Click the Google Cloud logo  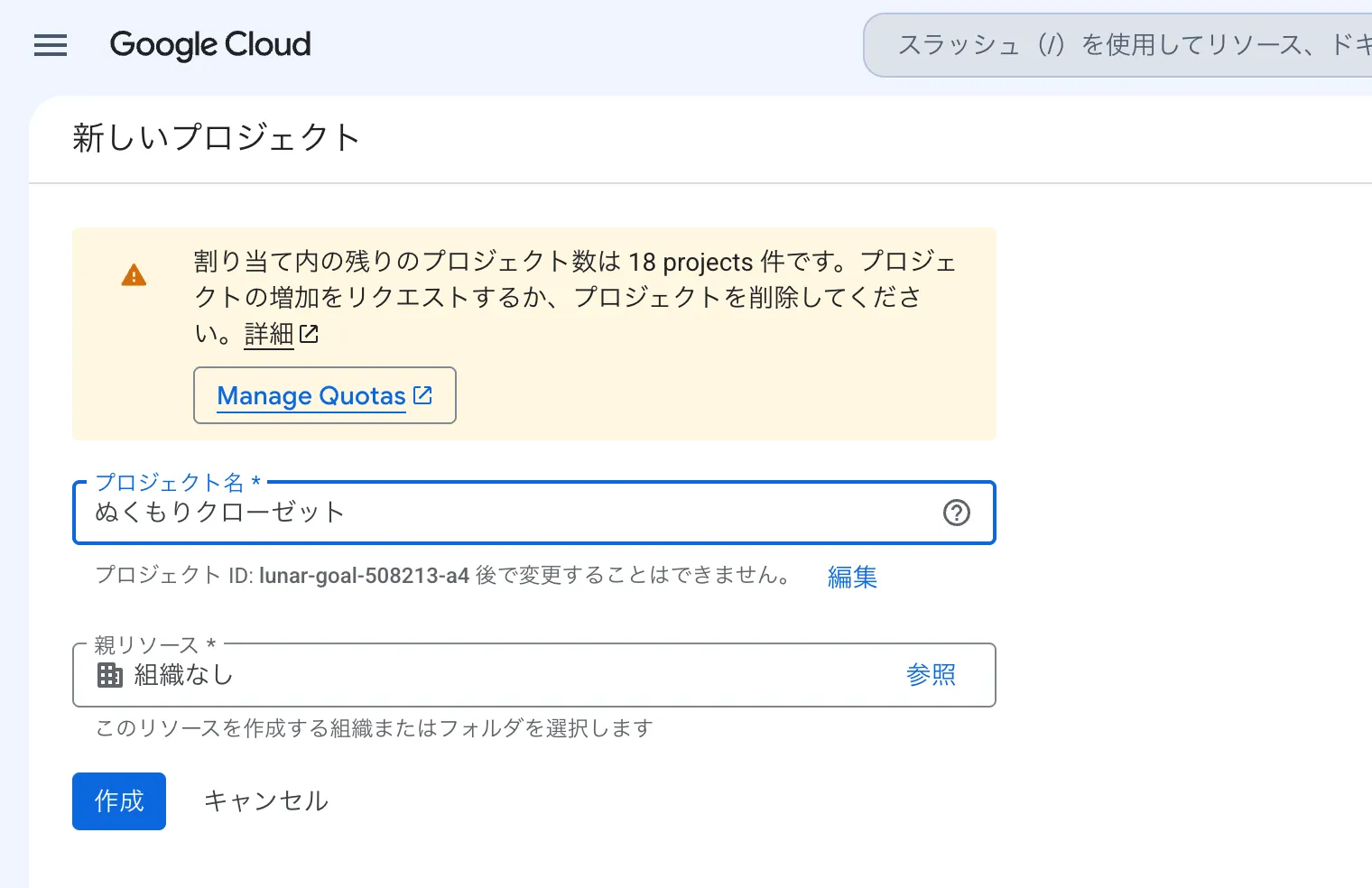[x=210, y=44]
